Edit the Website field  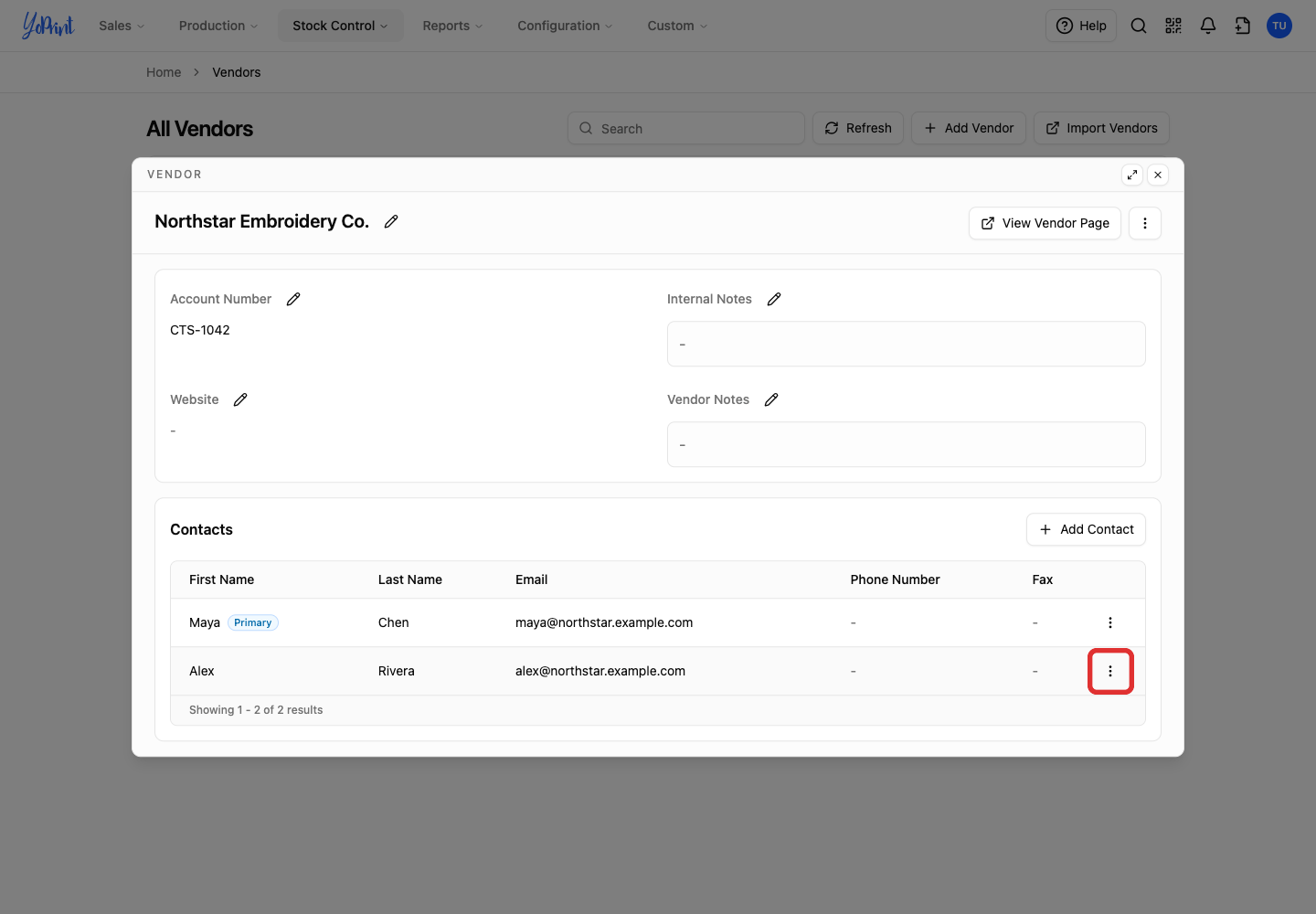[240, 399]
